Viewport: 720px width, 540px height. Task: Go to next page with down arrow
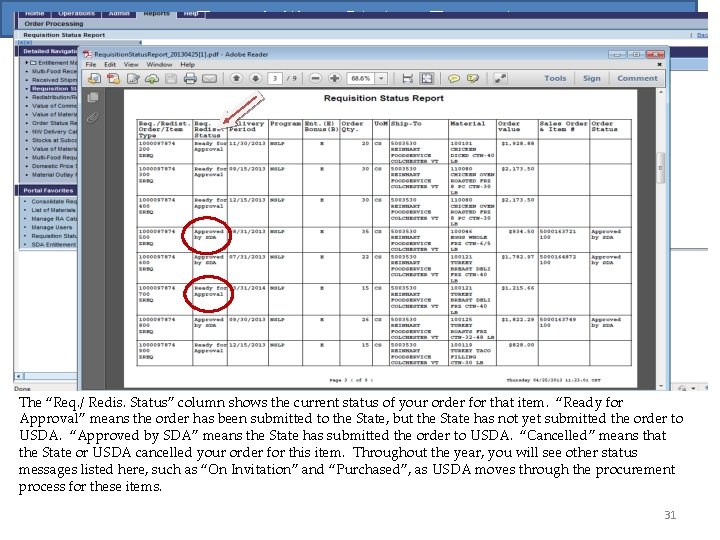coord(256,79)
